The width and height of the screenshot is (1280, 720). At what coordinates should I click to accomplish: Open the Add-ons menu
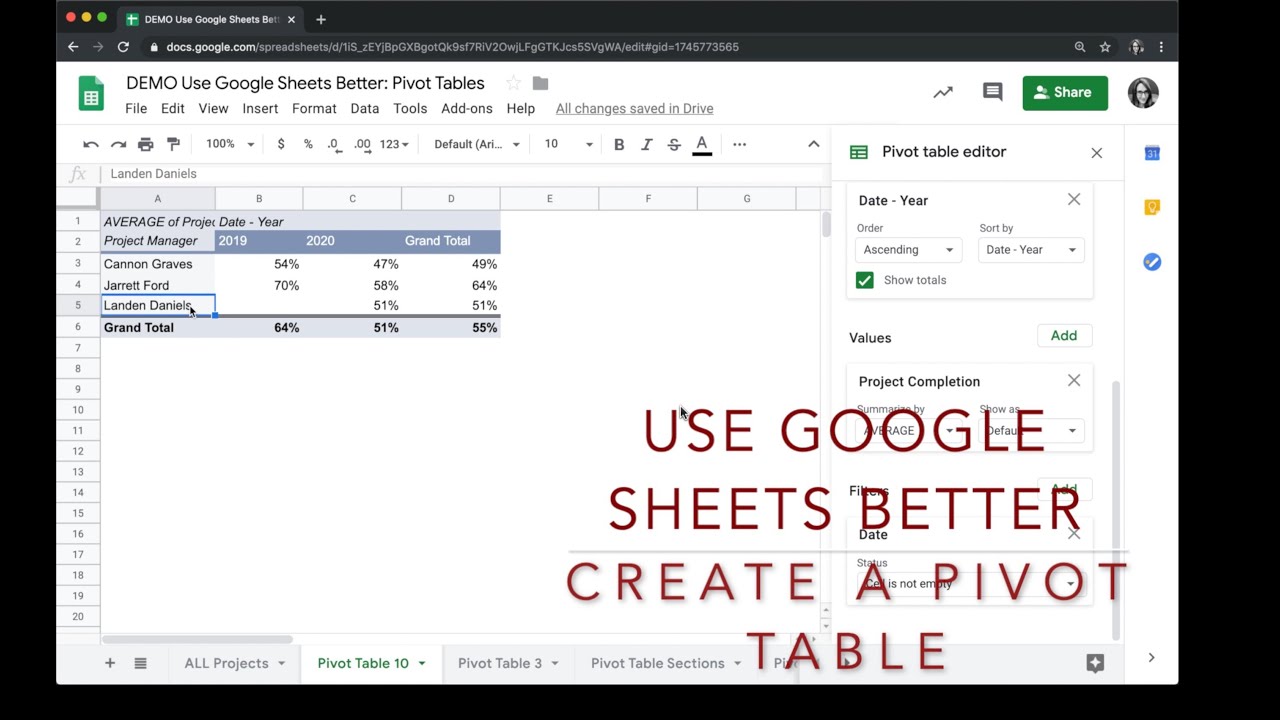point(467,108)
